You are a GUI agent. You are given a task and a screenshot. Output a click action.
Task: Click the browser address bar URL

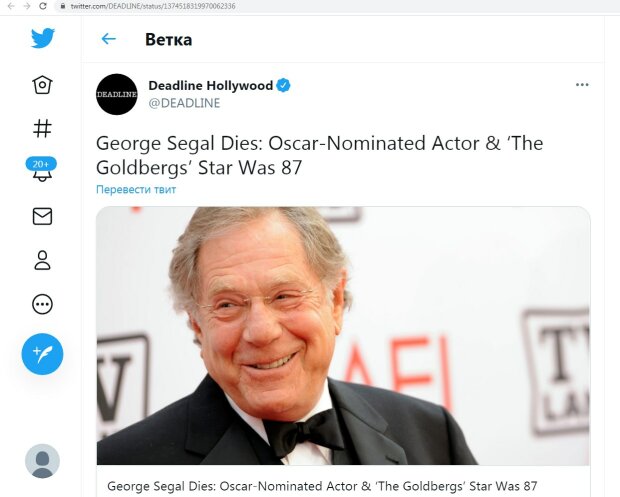(x=153, y=6)
